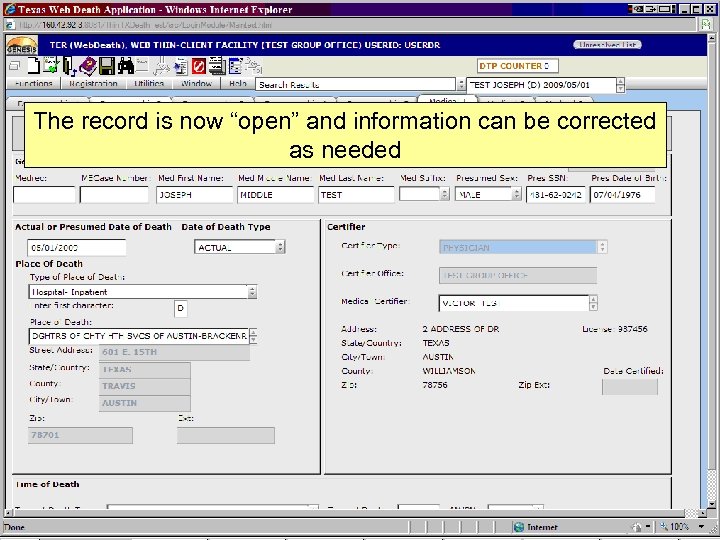Click the Med First Name field JOSEPH

[x=195, y=195]
